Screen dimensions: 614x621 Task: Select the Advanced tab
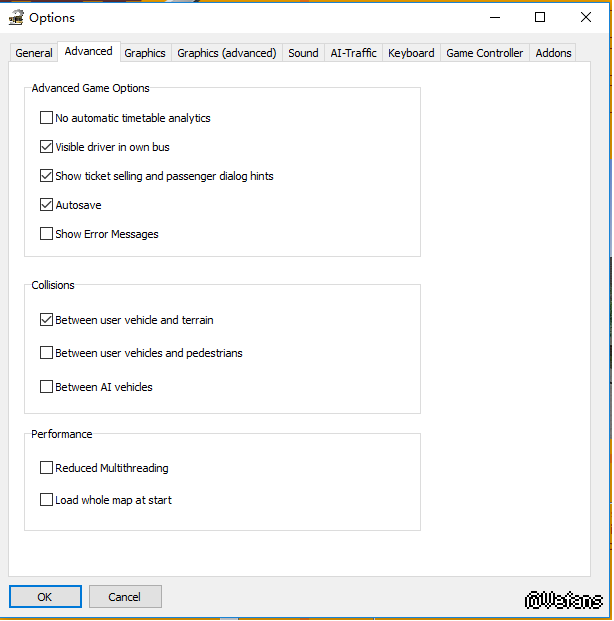89,51
